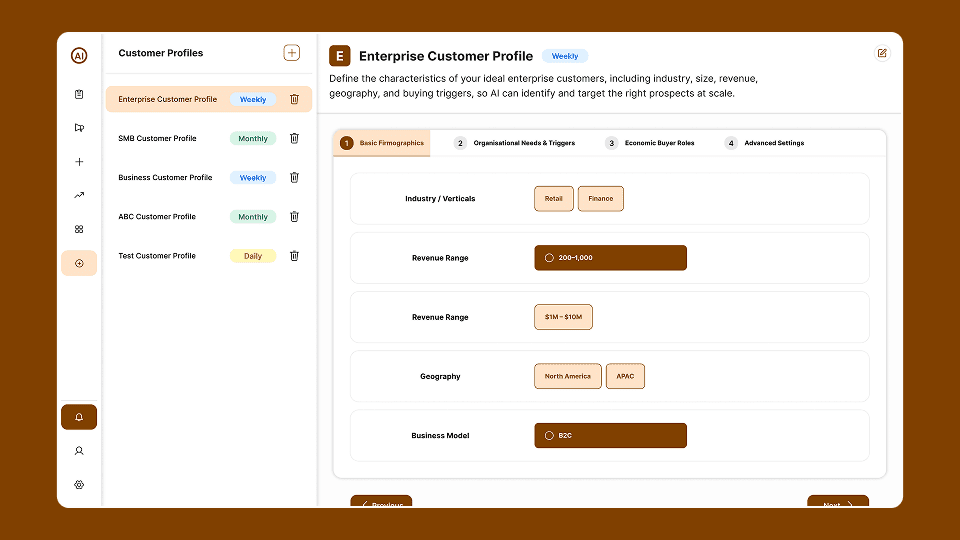
Task: Open the Advanced Settings tab
Action: pos(765,143)
